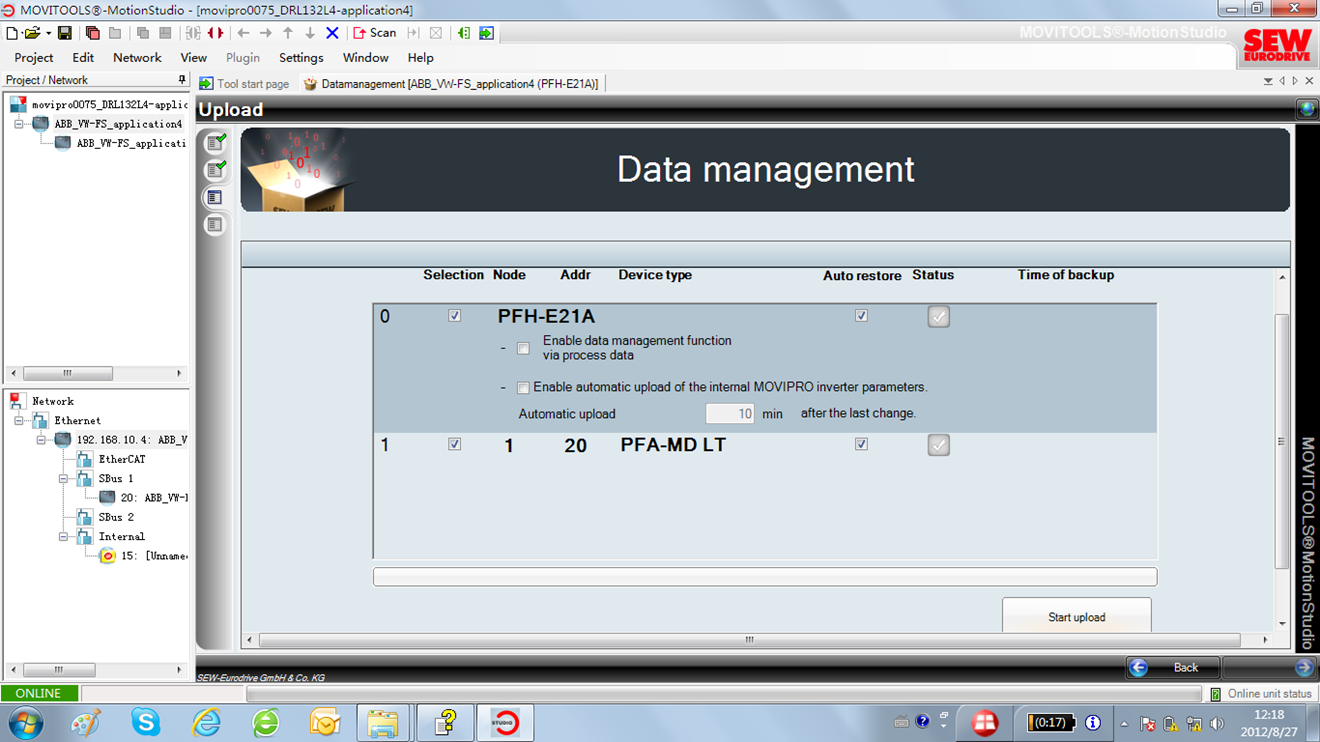Click the red switch-to-offline mode toolbar icon
Viewport: 1320px width, 742px height.
[x=215, y=33]
